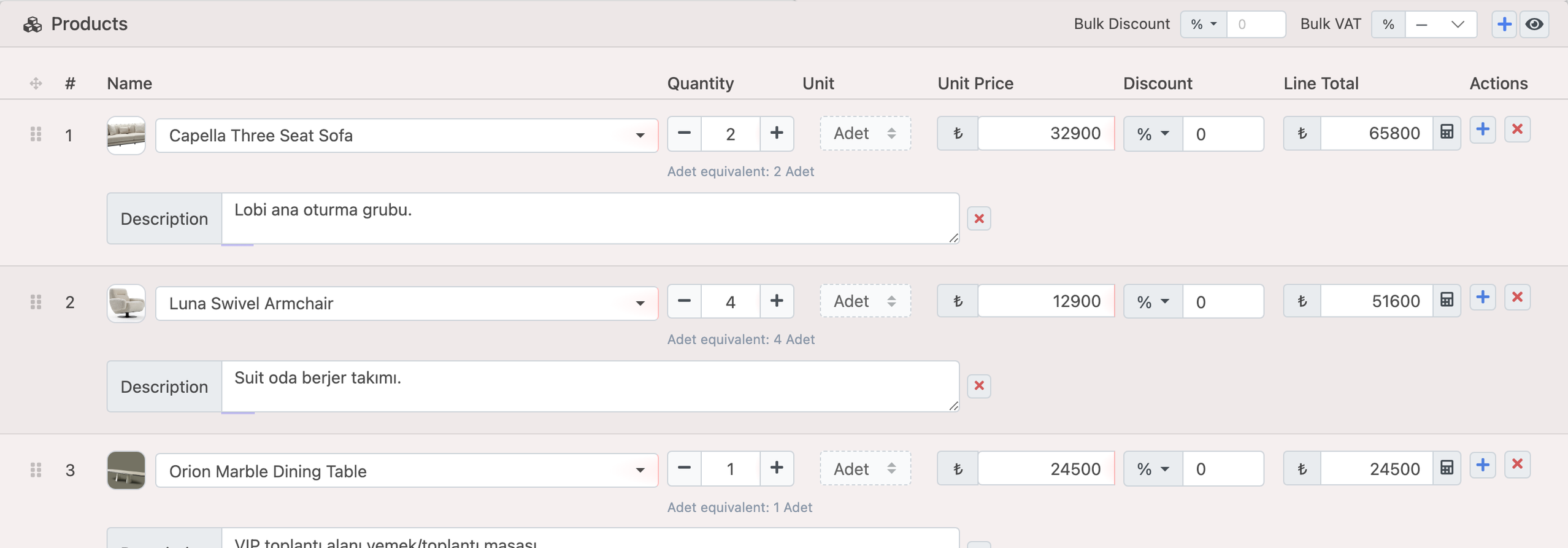Screen dimensions: 1568x548
Task: Delete the Orion Marble Dining Table row
Action: tap(1518, 465)
